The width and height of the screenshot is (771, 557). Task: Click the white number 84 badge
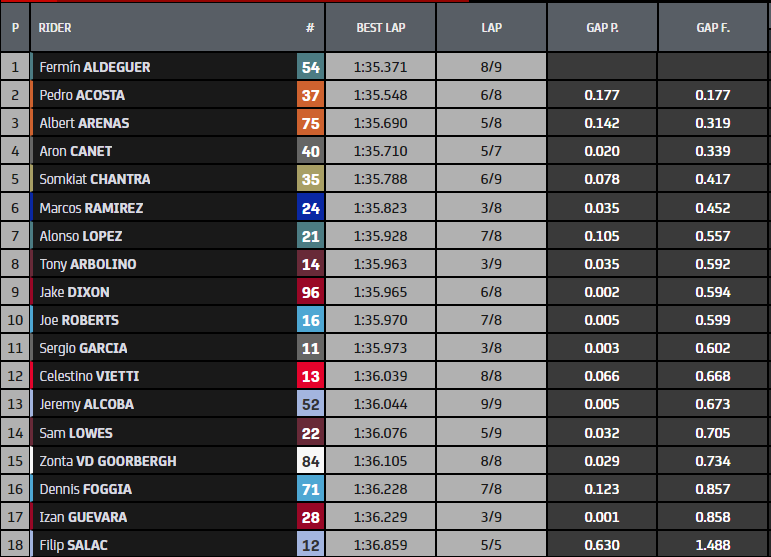click(310, 461)
